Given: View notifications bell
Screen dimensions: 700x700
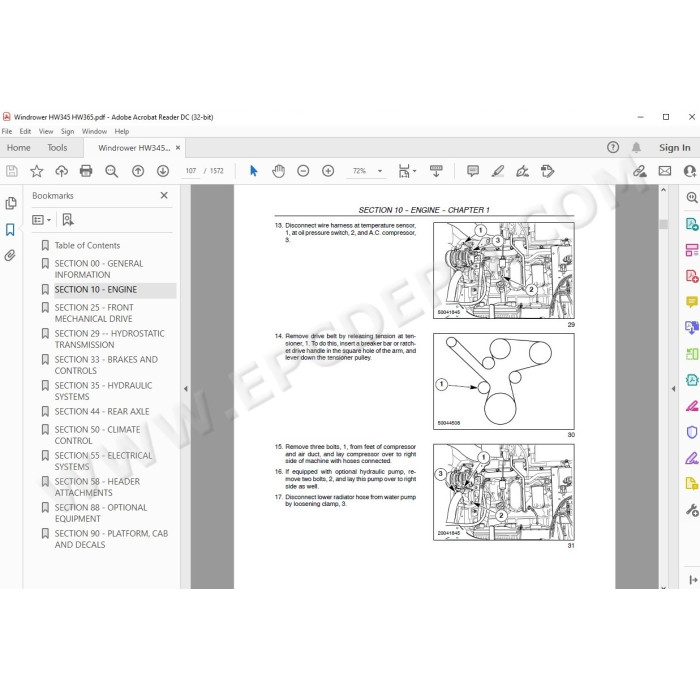Looking at the screenshot, I should (636, 147).
